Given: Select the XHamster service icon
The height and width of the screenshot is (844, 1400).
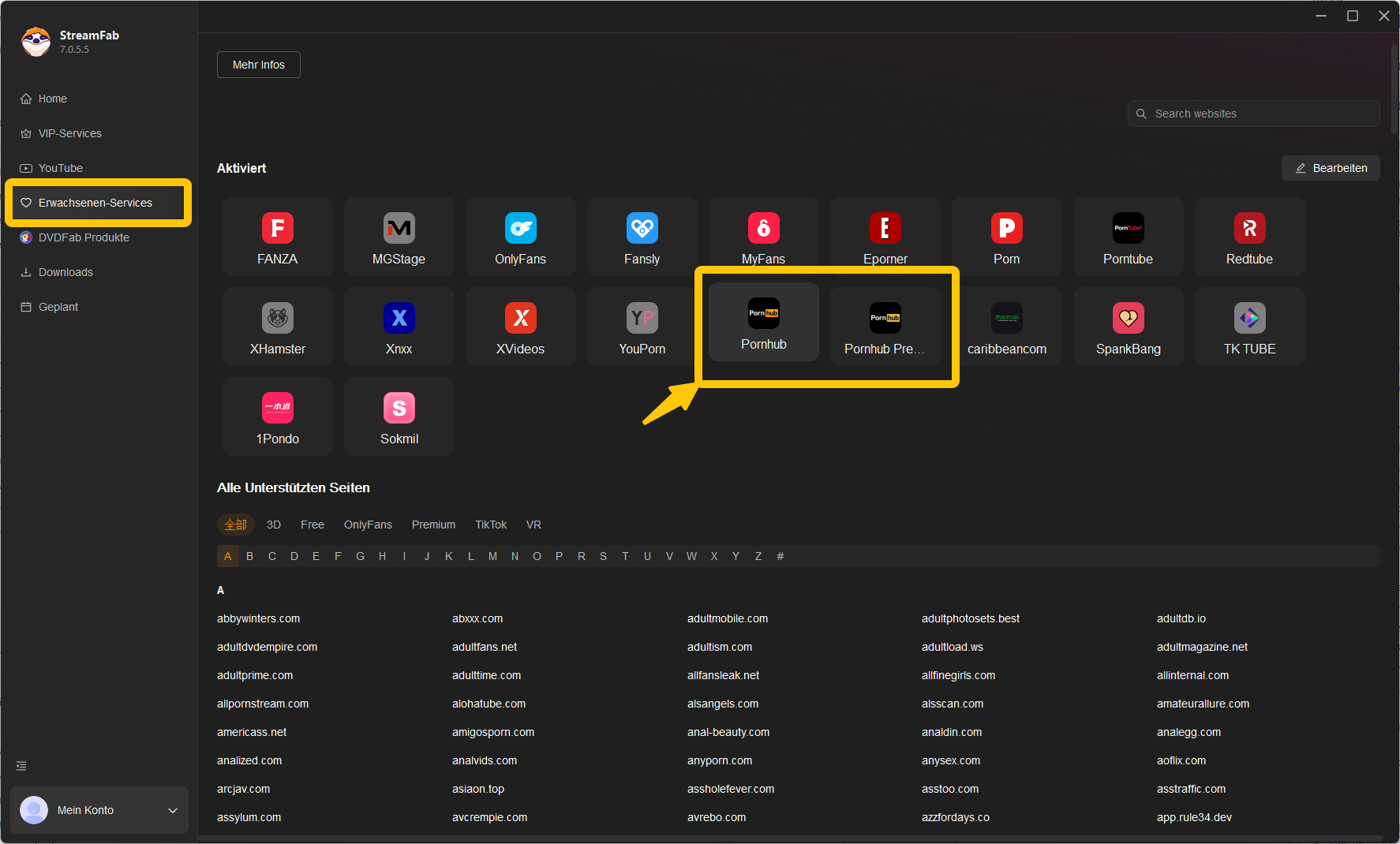Looking at the screenshot, I should [x=277, y=318].
